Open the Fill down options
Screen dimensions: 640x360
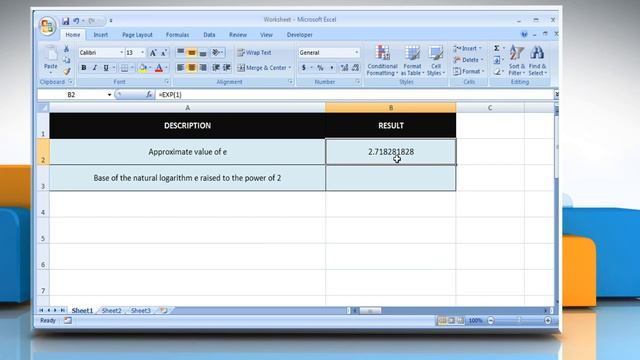tap(497, 60)
